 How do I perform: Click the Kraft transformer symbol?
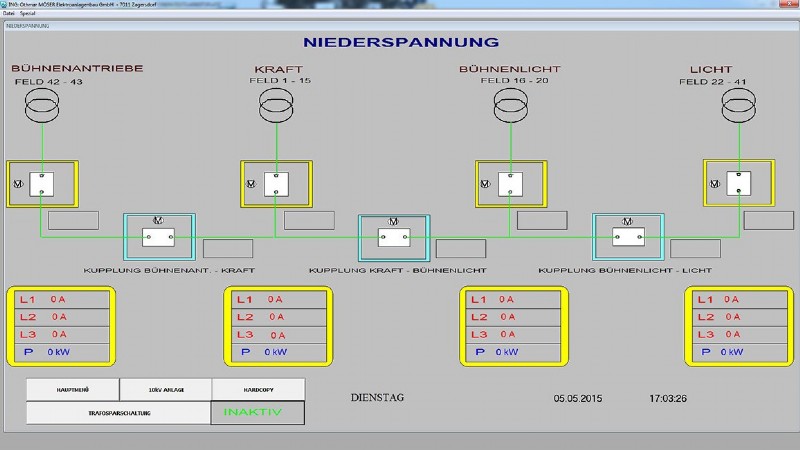point(276,104)
